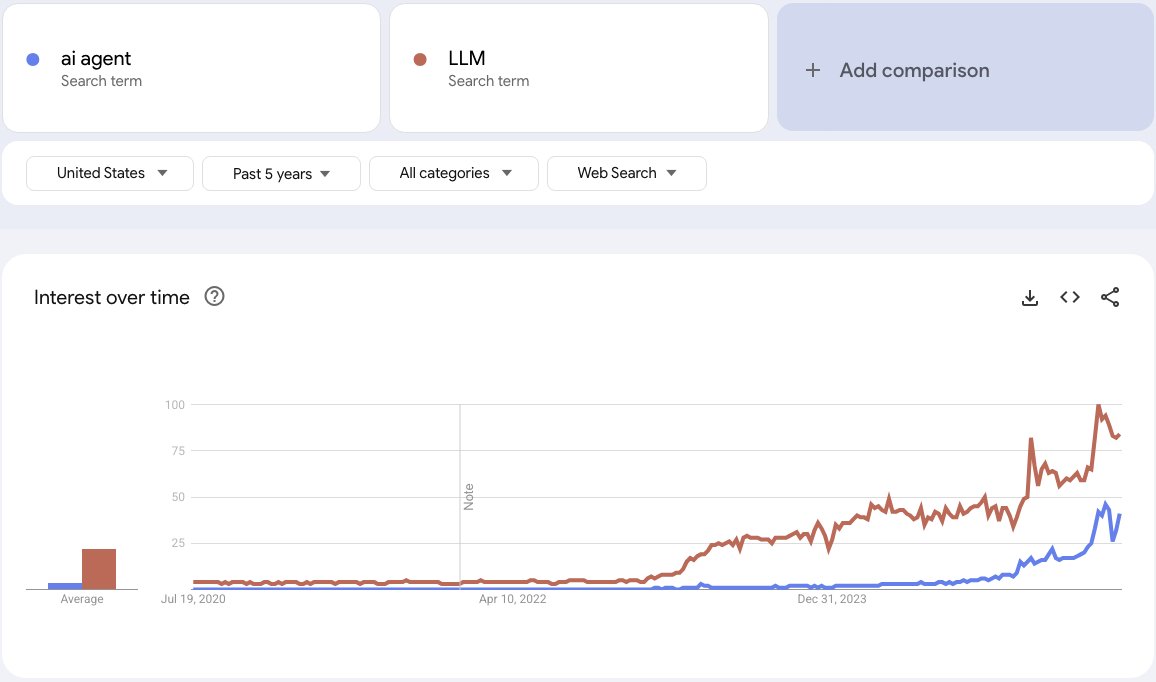Image resolution: width=1156 pixels, height=682 pixels.
Task: Click the 'Dec 31, 2023' axis label
Action: coord(832,599)
